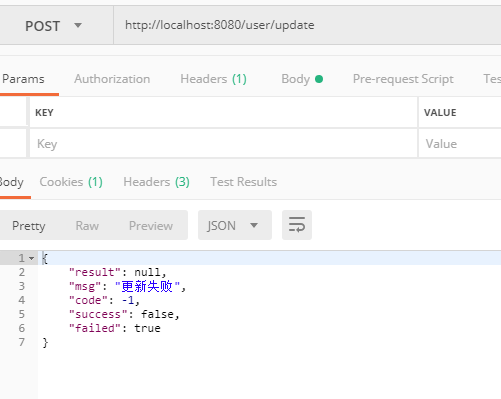Open the response Cookies (1) tab
This screenshot has height=399, width=501.
tap(71, 182)
